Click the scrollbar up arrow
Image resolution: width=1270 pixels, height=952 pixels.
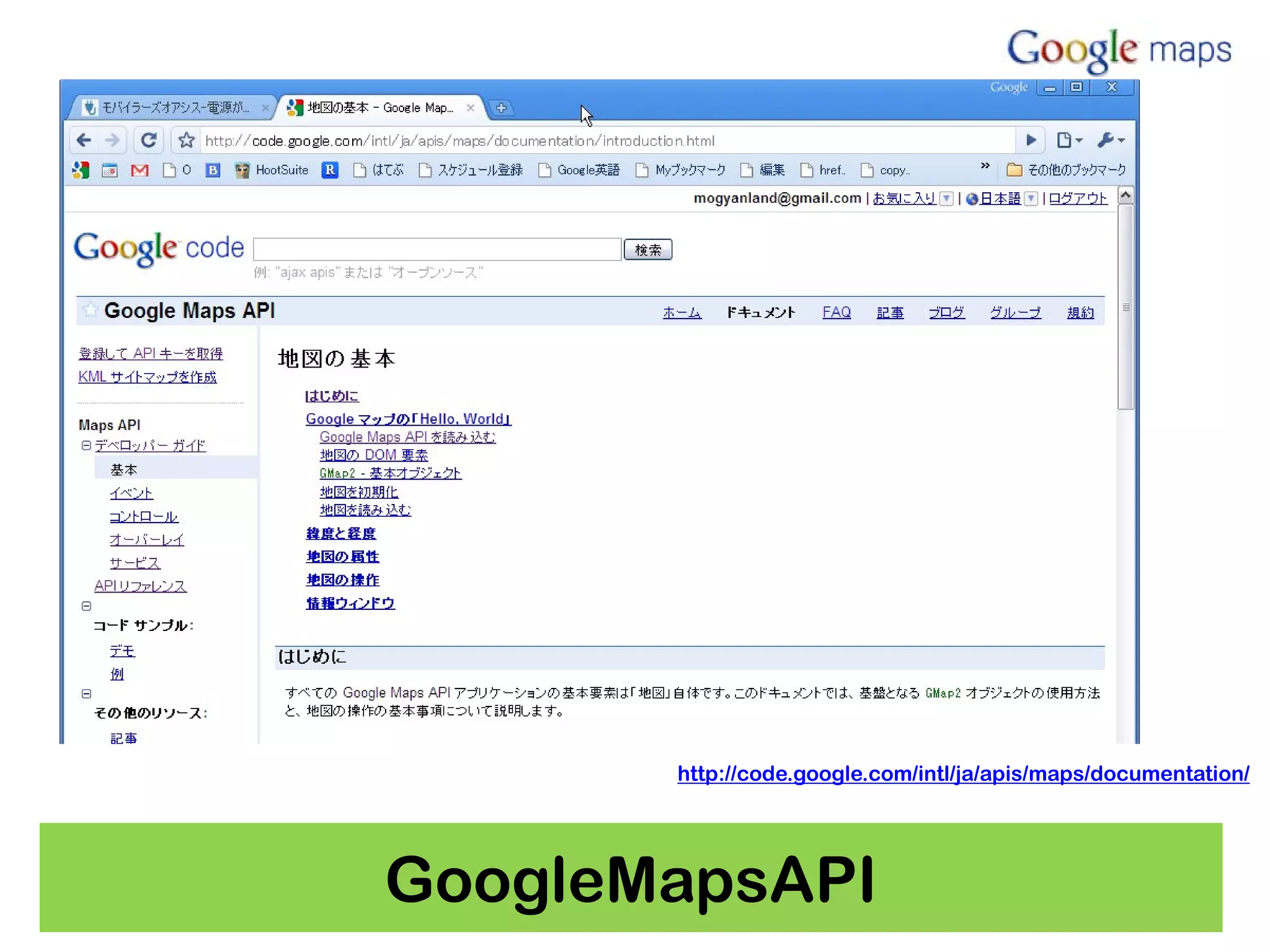(1126, 196)
